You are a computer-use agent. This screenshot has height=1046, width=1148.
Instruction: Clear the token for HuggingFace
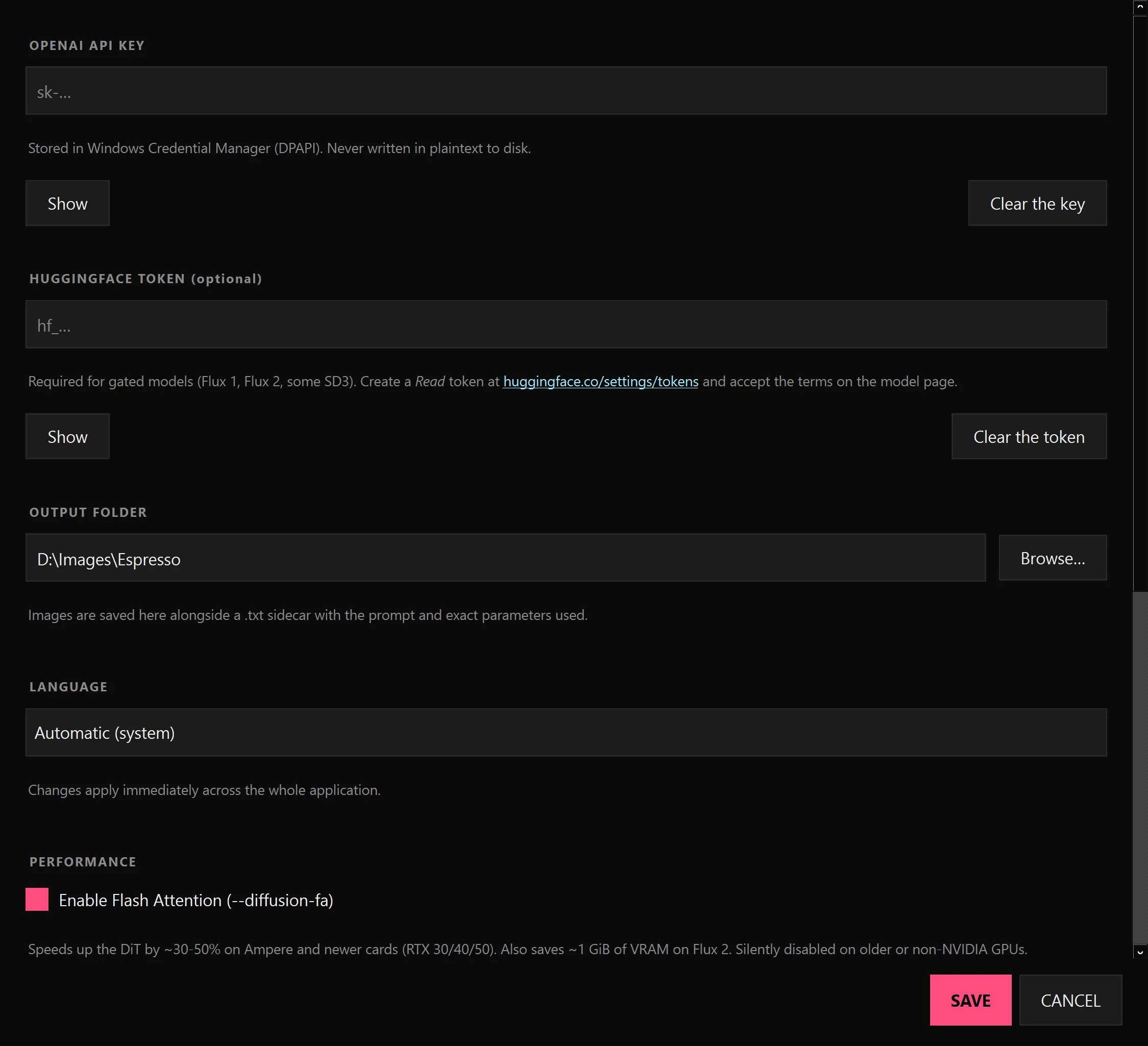[1029, 436]
